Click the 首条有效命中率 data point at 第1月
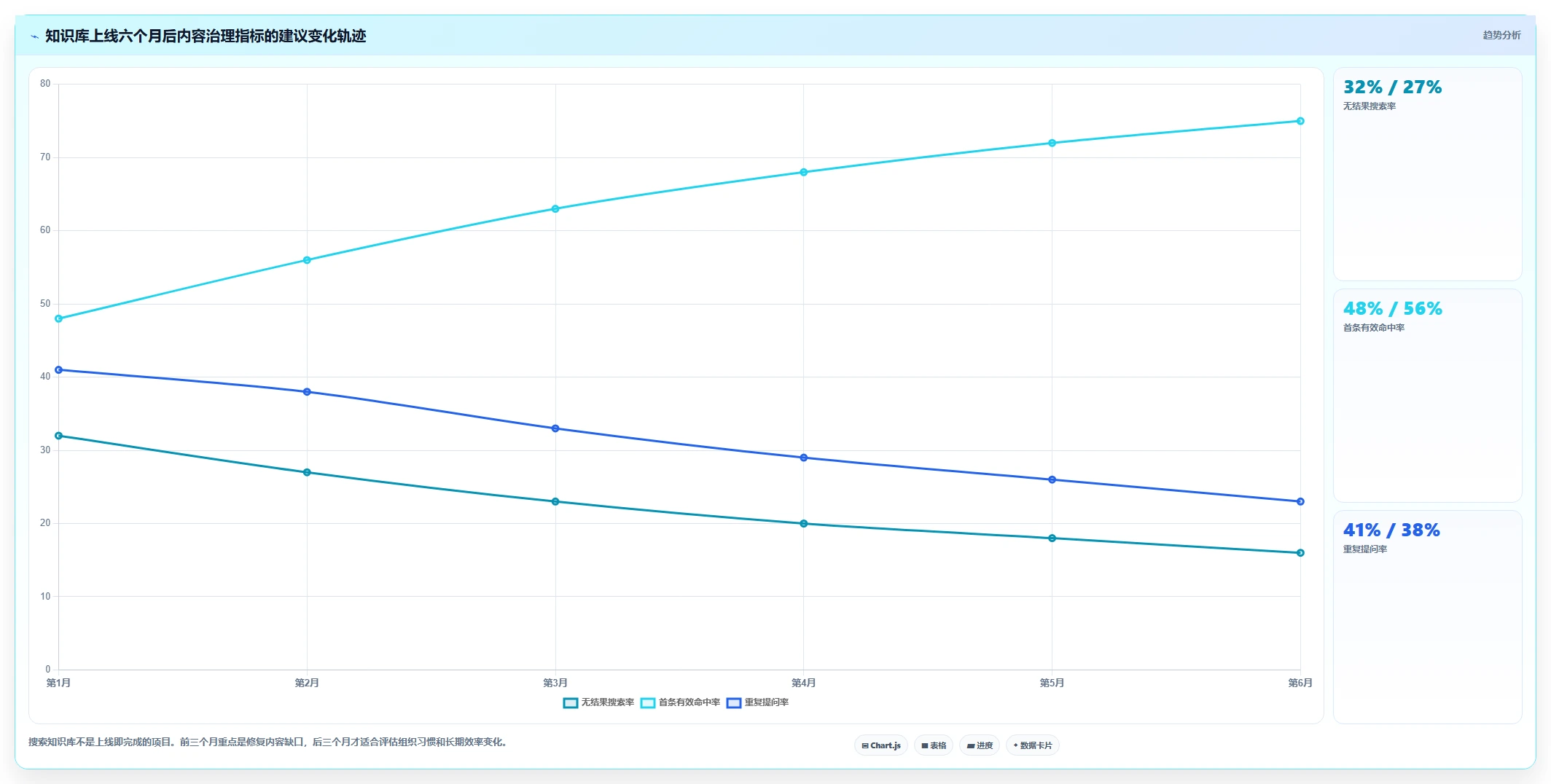This screenshot has width=1551, height=784. click(x=59, y=318)
